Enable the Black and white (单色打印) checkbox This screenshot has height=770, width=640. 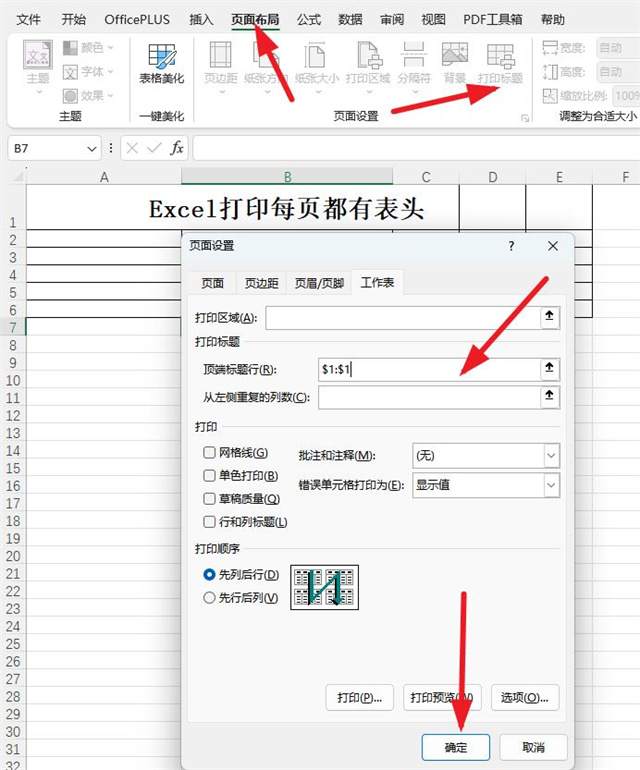[209, 475]
